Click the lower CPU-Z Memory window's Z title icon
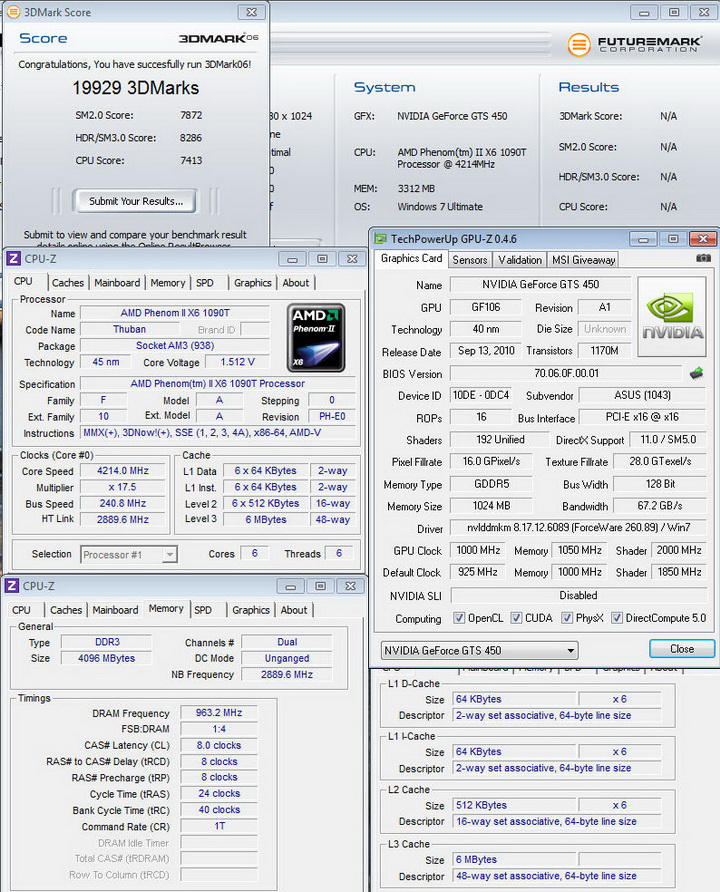Image resolution: width=720 pixels, height=892 pixels. 12,586
